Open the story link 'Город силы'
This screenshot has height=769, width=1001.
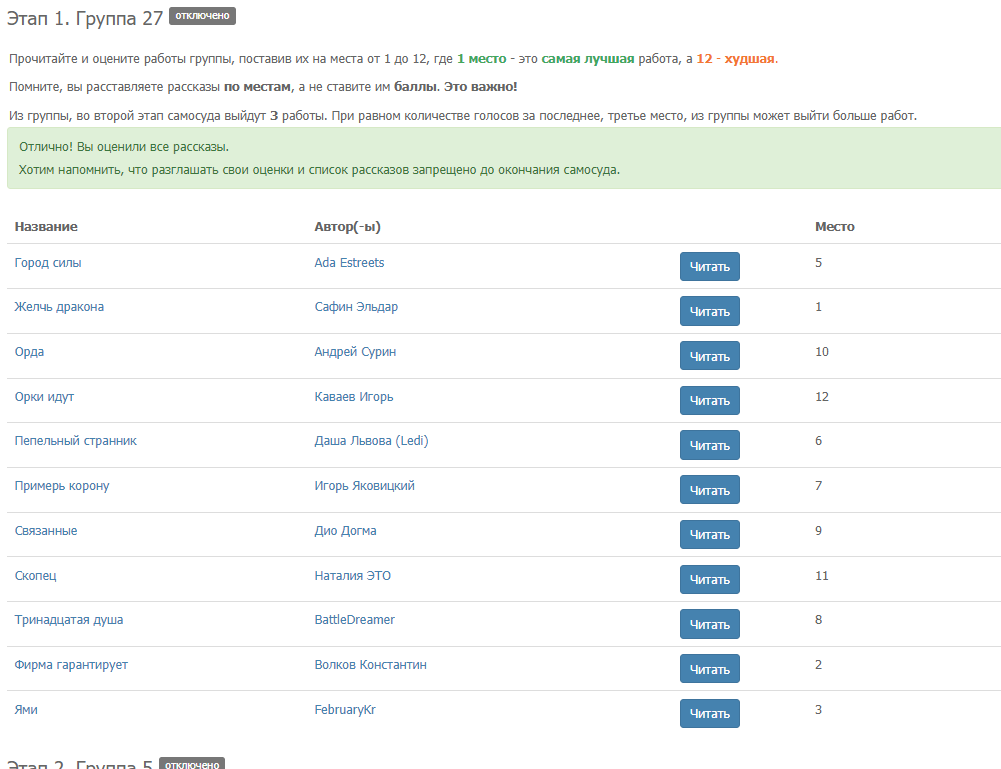point(48,263)
